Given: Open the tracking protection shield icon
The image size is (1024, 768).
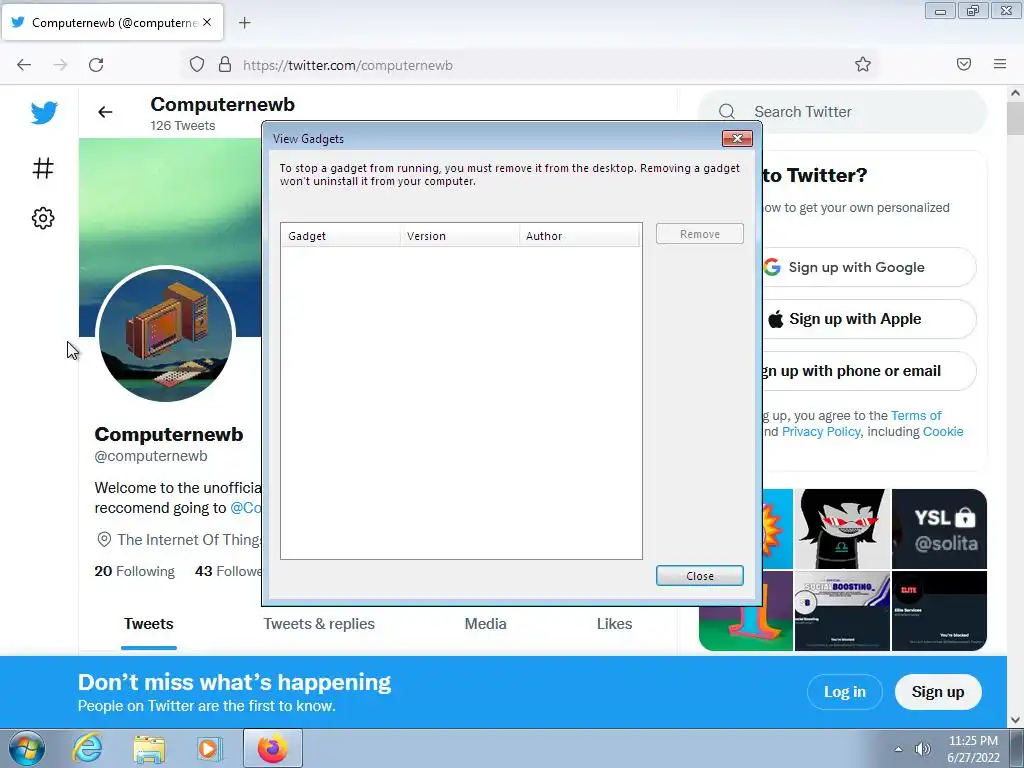Looking at the screenshot, I should point(197,64).
